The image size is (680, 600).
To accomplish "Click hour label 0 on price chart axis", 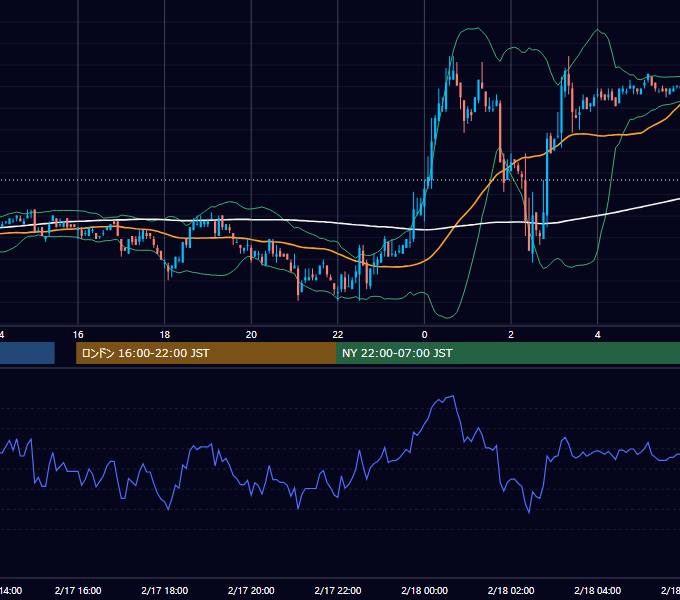I will [425, 335].
